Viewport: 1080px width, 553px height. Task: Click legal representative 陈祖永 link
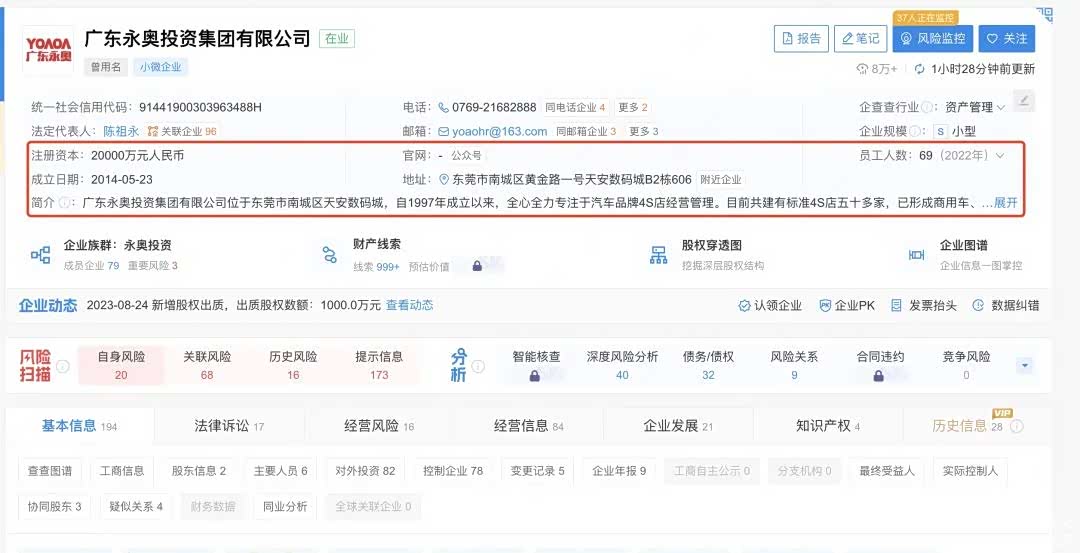coord(121,131)
